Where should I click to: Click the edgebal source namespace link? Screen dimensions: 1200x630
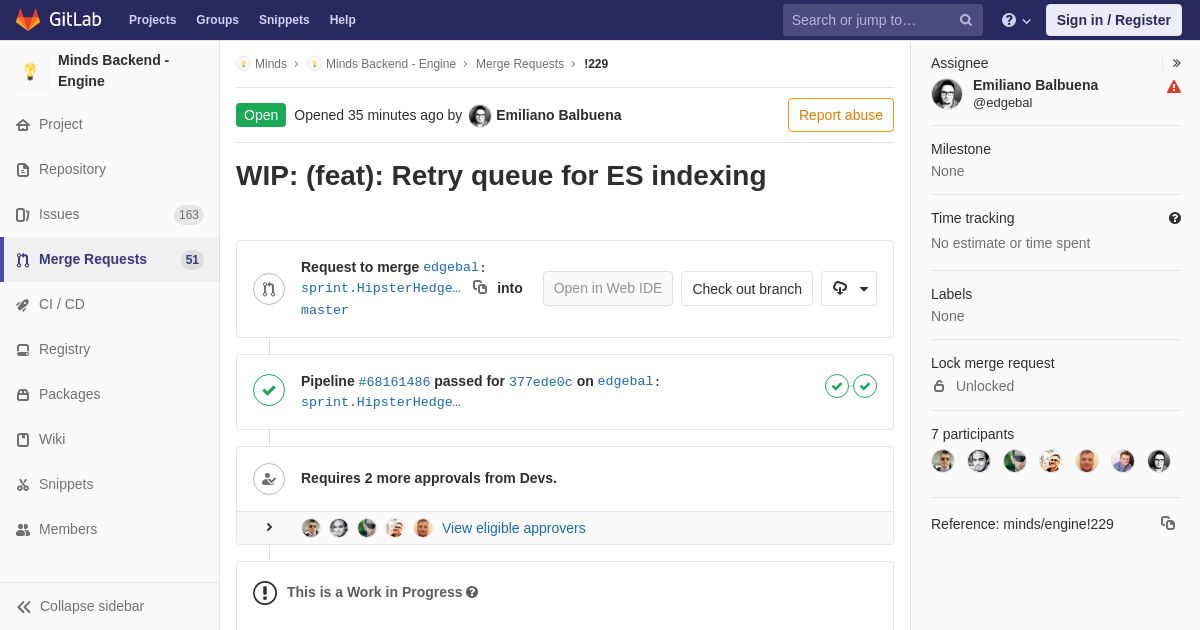pos(451,268)
